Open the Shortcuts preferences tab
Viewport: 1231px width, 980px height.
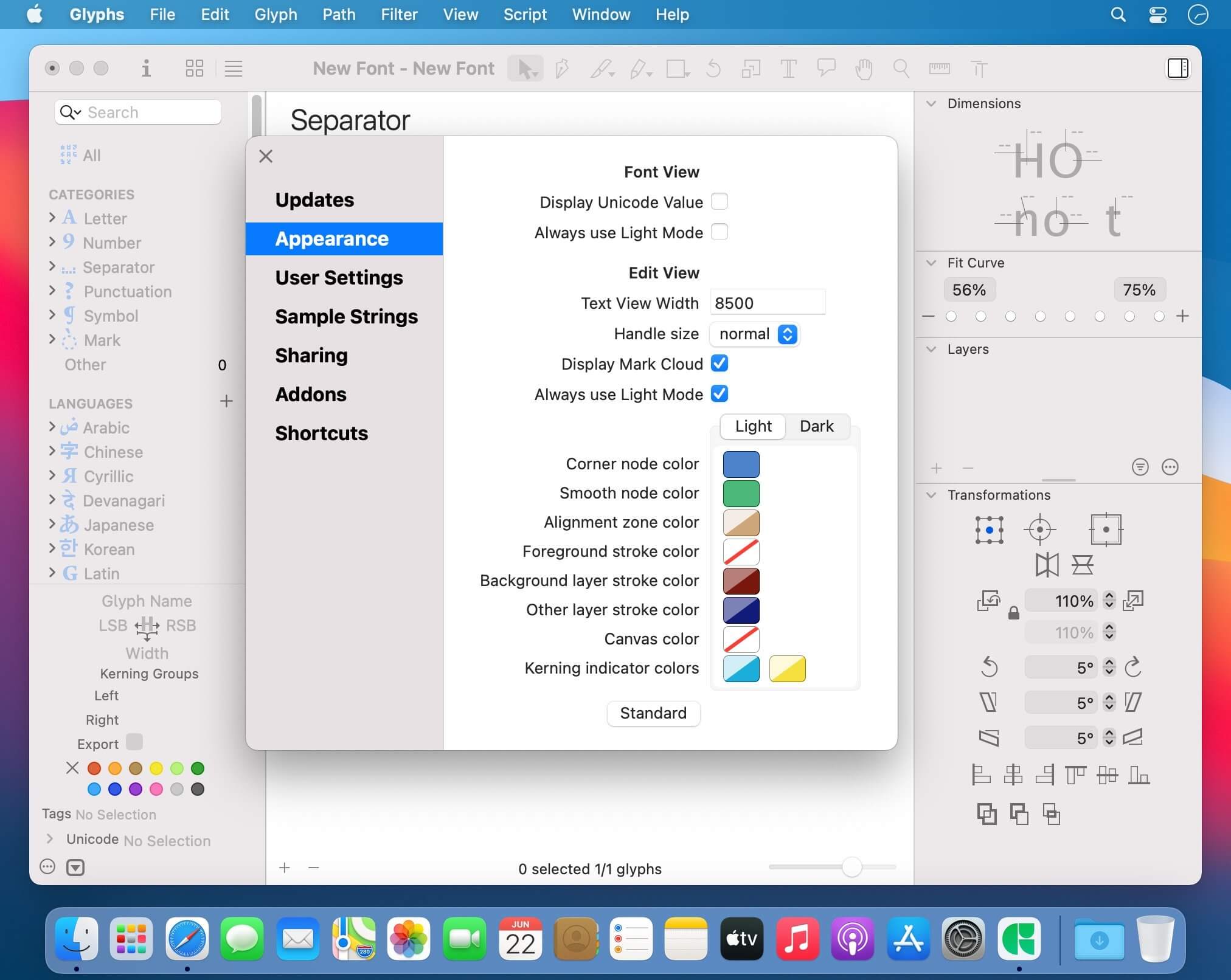[344, 433]
